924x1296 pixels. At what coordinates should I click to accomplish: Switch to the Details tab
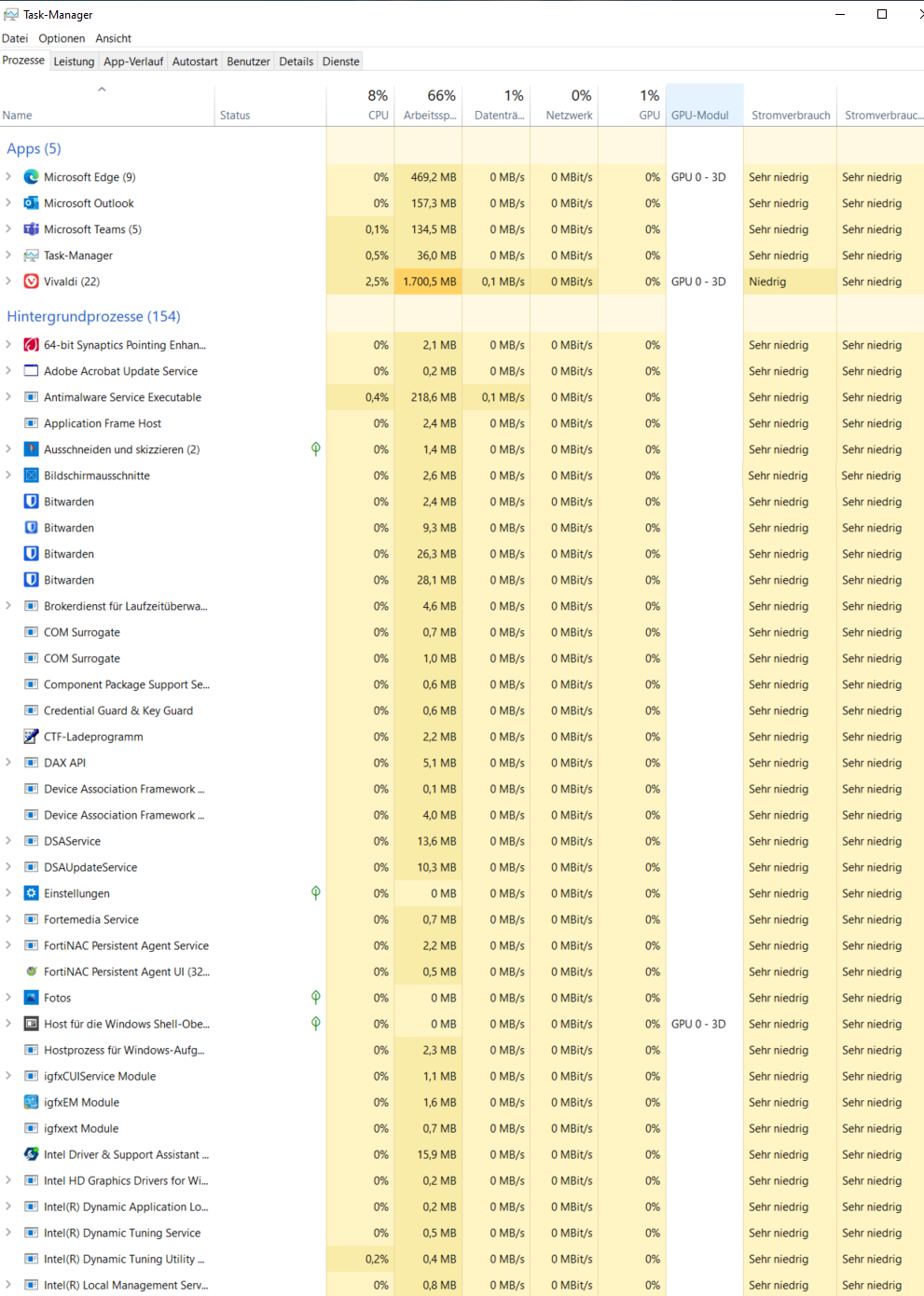pyautogui.click(x=297, y=62)
